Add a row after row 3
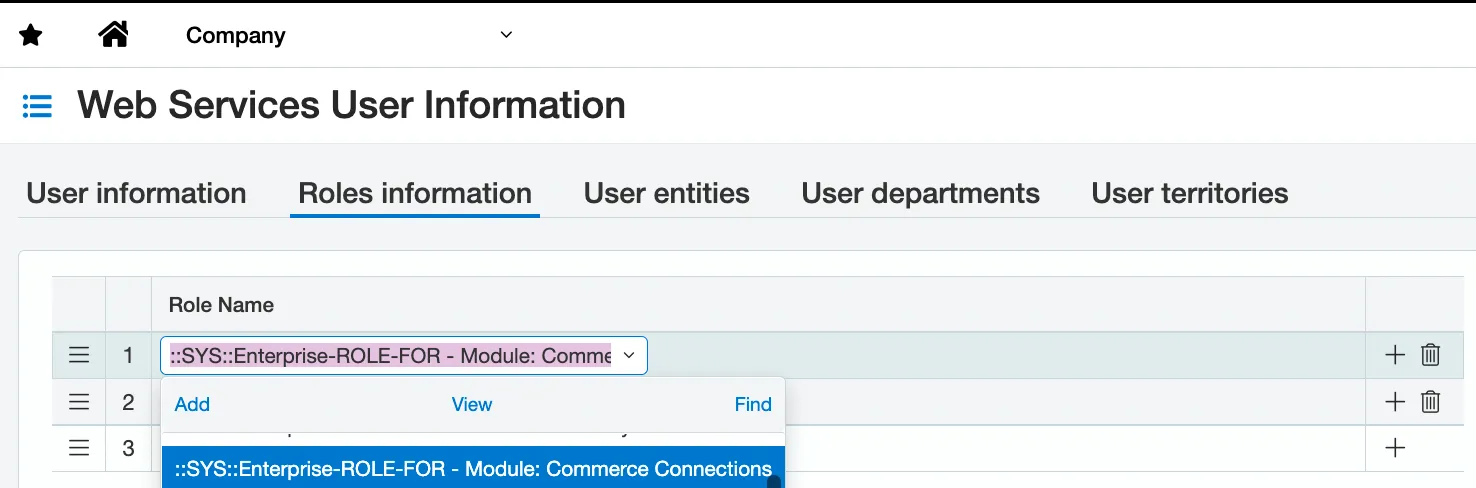This screenshot has height=488, width=1476. [x=1395, y=448]
